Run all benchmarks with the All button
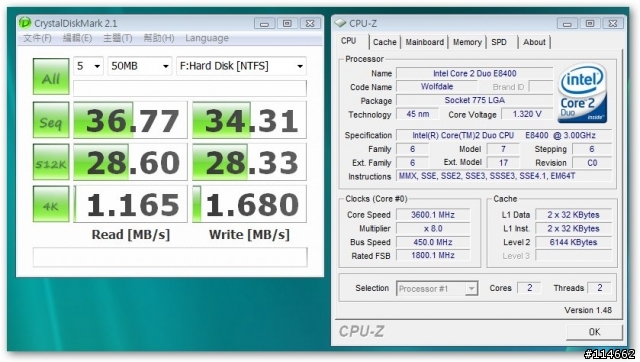 pyautogui.click(x=51, y=76)
